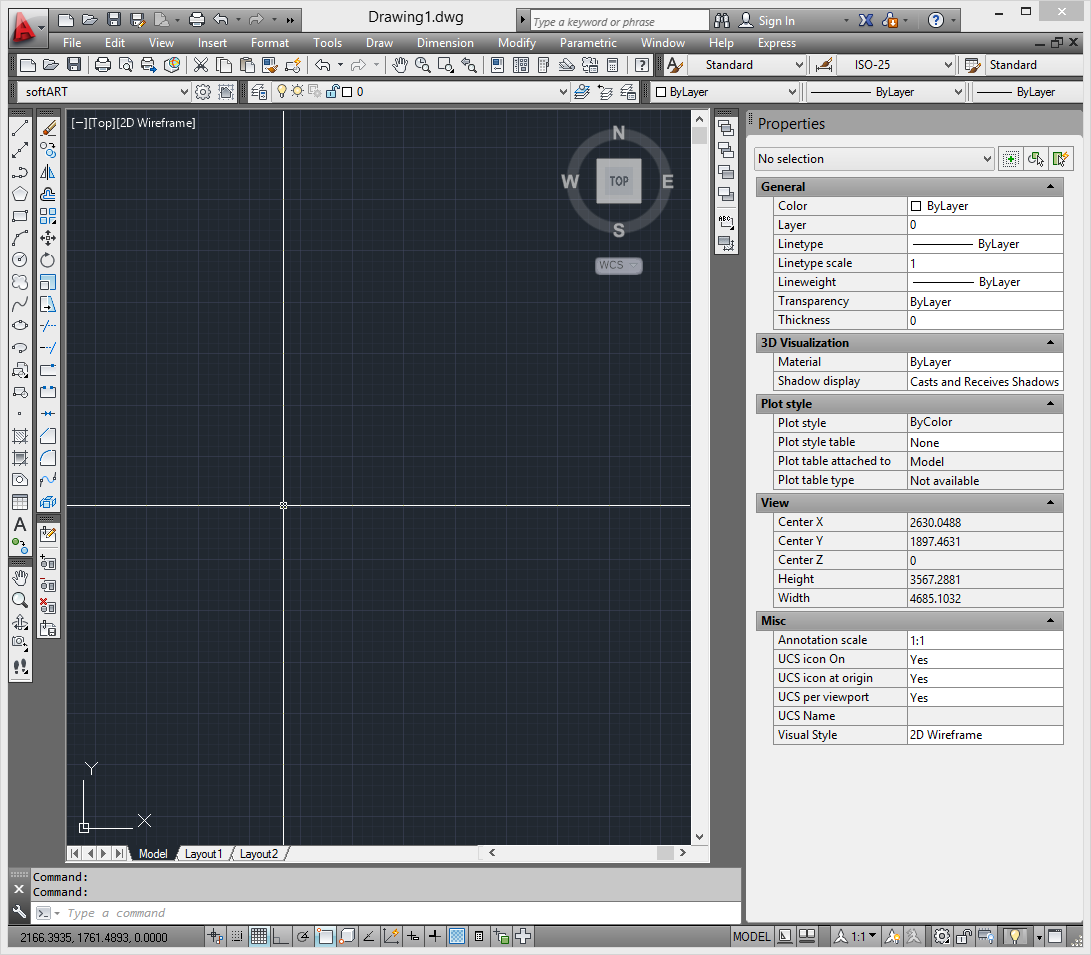Screen dimensions: 1091x955
Task: Select the Line draw tool
Action: pyautogui.click(x=20, y=128)
